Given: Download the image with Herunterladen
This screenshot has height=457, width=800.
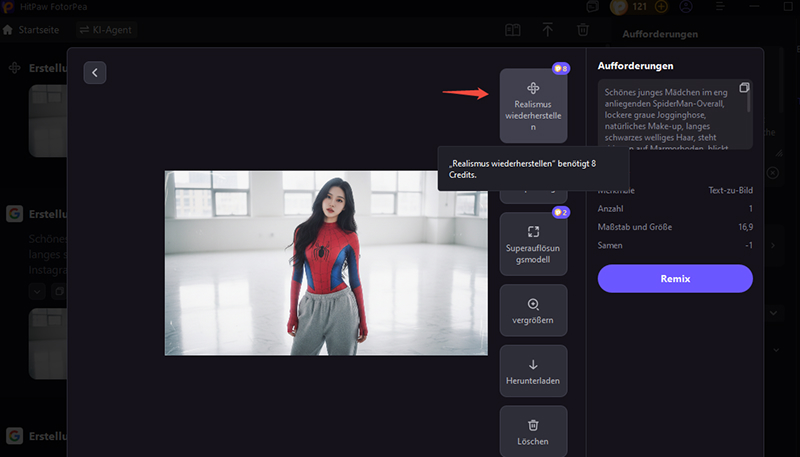Looking at the screenshot, I should 533,371.
